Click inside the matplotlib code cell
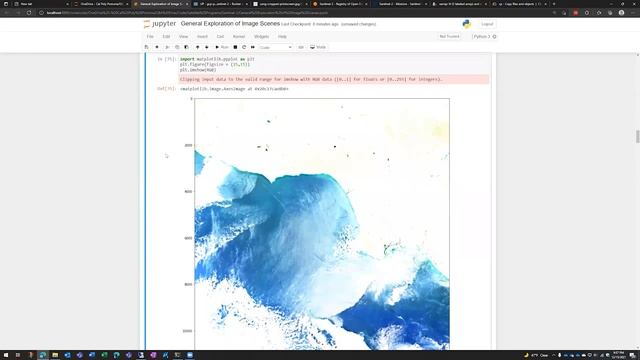This screenshot has height=360, width=640. point(334,64)
